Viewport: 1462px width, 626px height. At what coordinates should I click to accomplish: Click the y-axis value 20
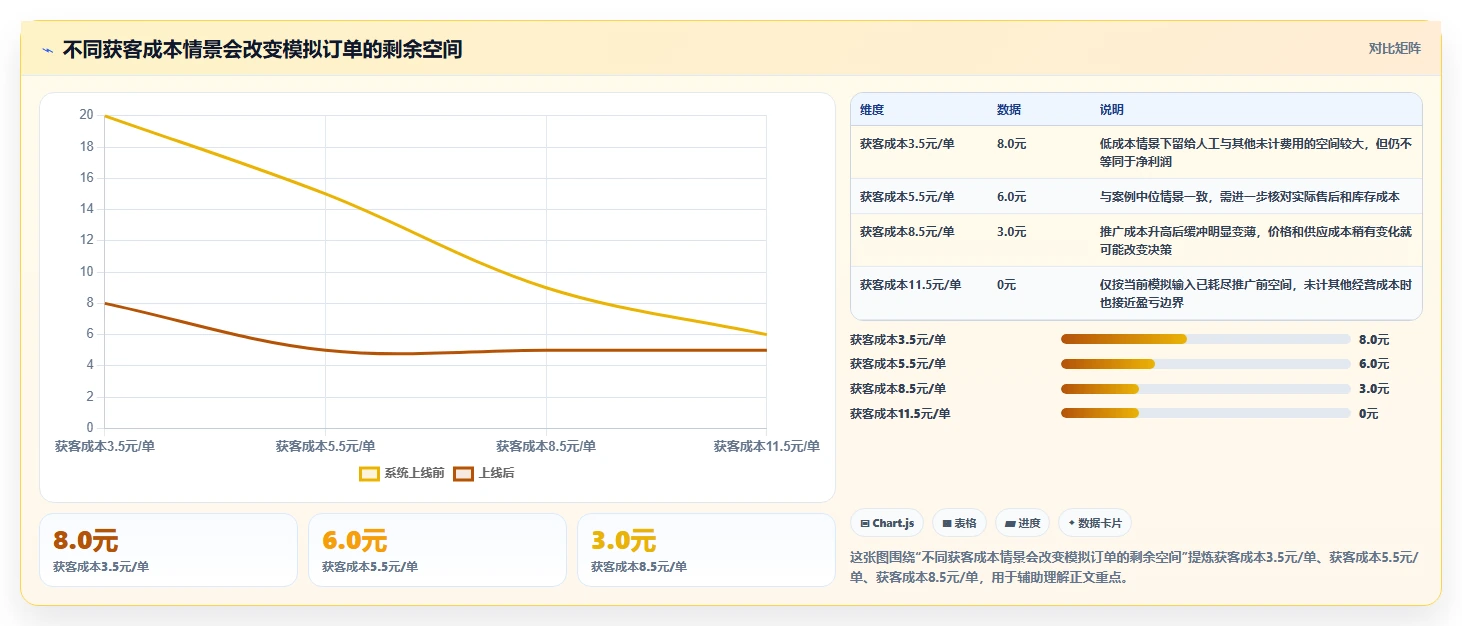click(x=86, y=115)
